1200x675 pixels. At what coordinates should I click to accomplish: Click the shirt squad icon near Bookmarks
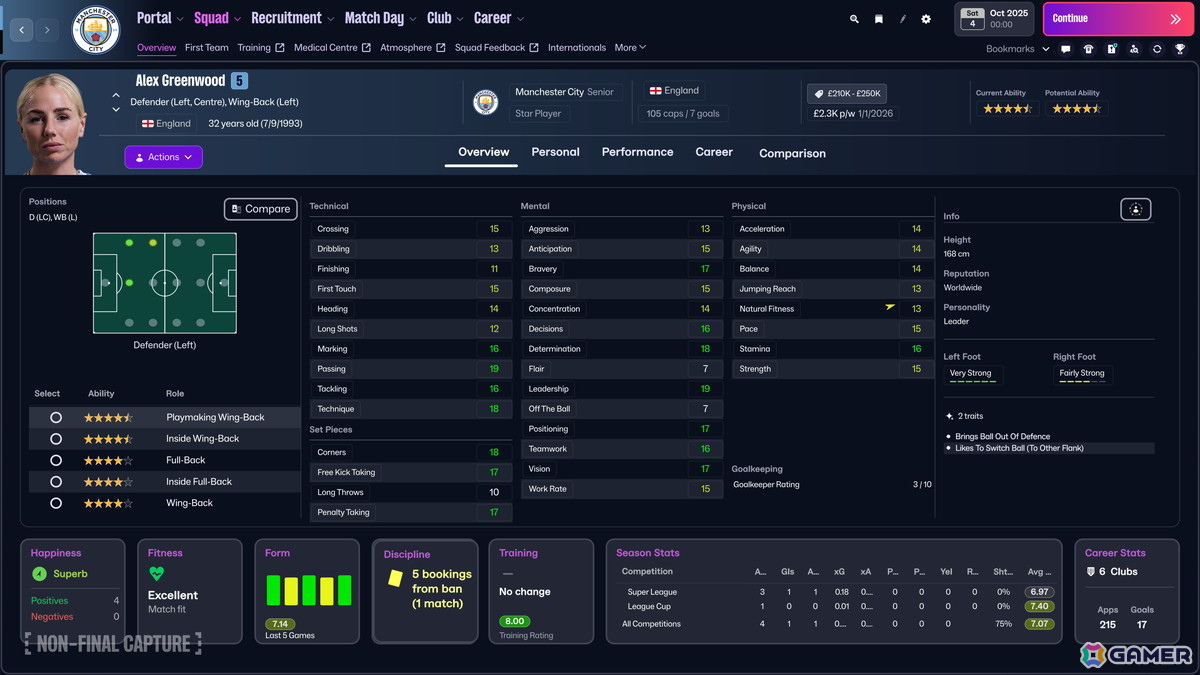click(1088, 48)
